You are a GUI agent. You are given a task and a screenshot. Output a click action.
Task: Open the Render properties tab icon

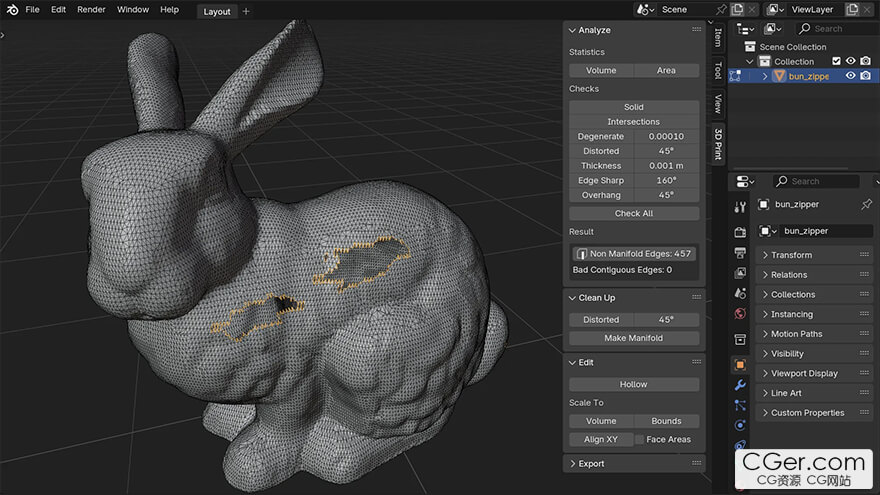pyautogui.click(x=740, y=232)
